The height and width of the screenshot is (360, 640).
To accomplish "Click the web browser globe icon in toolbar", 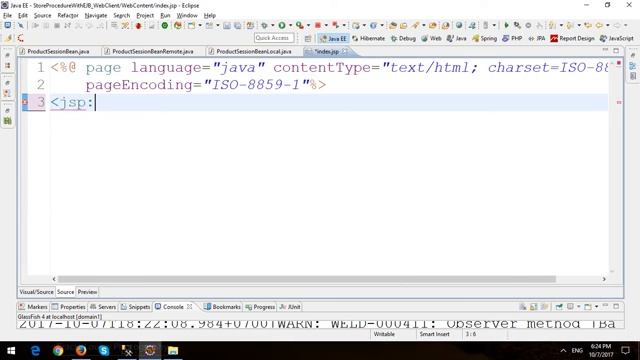I will tap(459, 25).
